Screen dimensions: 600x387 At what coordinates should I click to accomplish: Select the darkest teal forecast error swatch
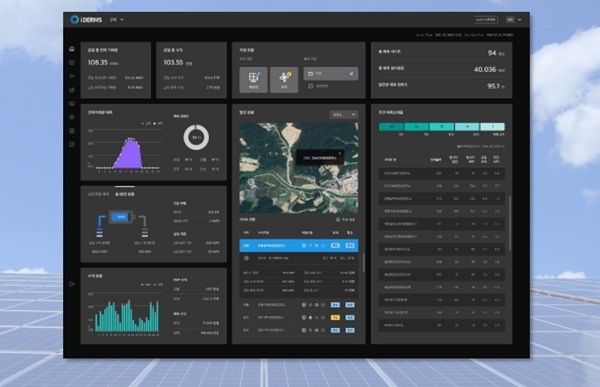(x=391, y=127)
